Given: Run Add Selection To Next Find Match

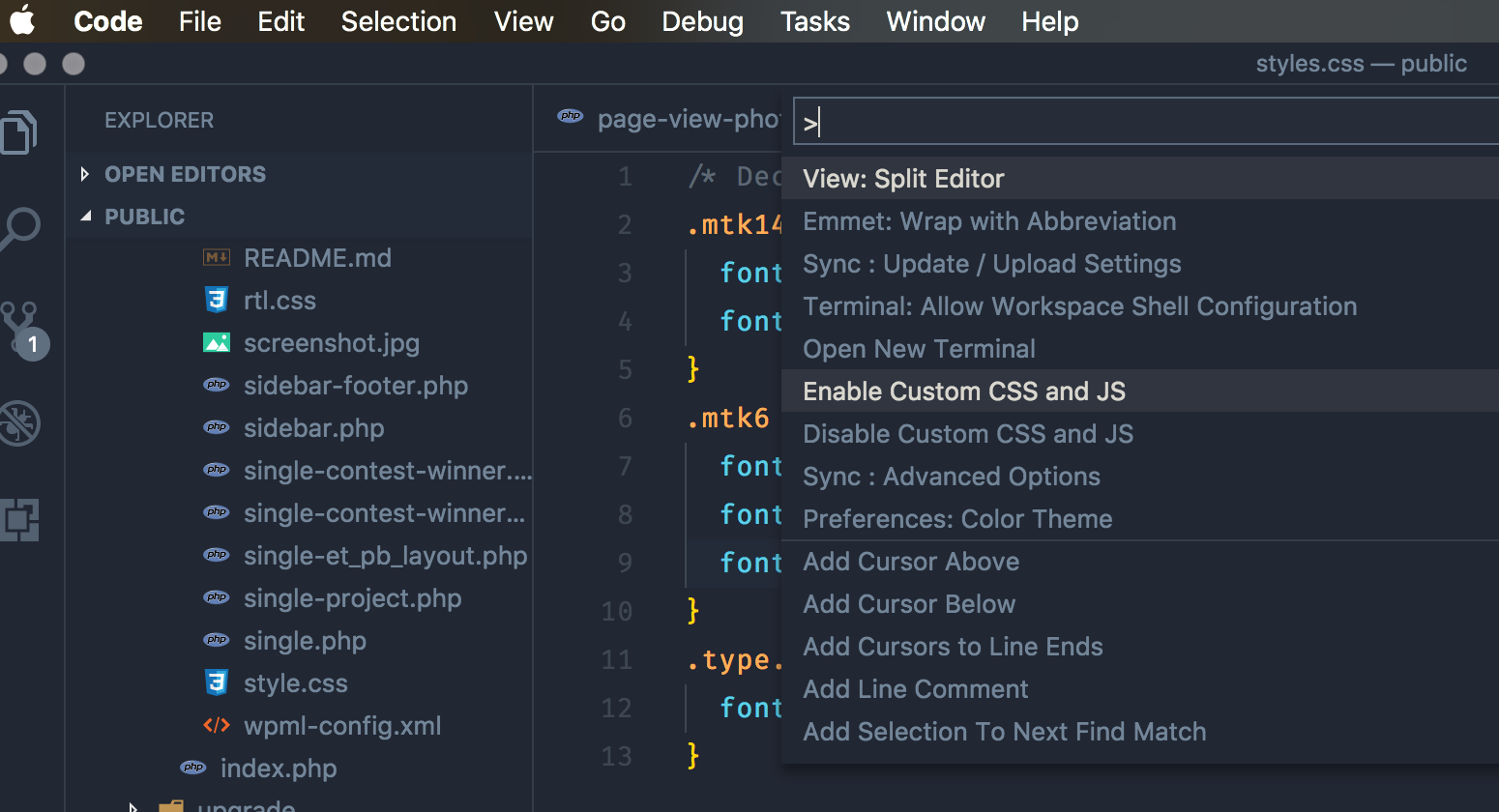Looking at the screenshot, I should tap(1140, 731).
